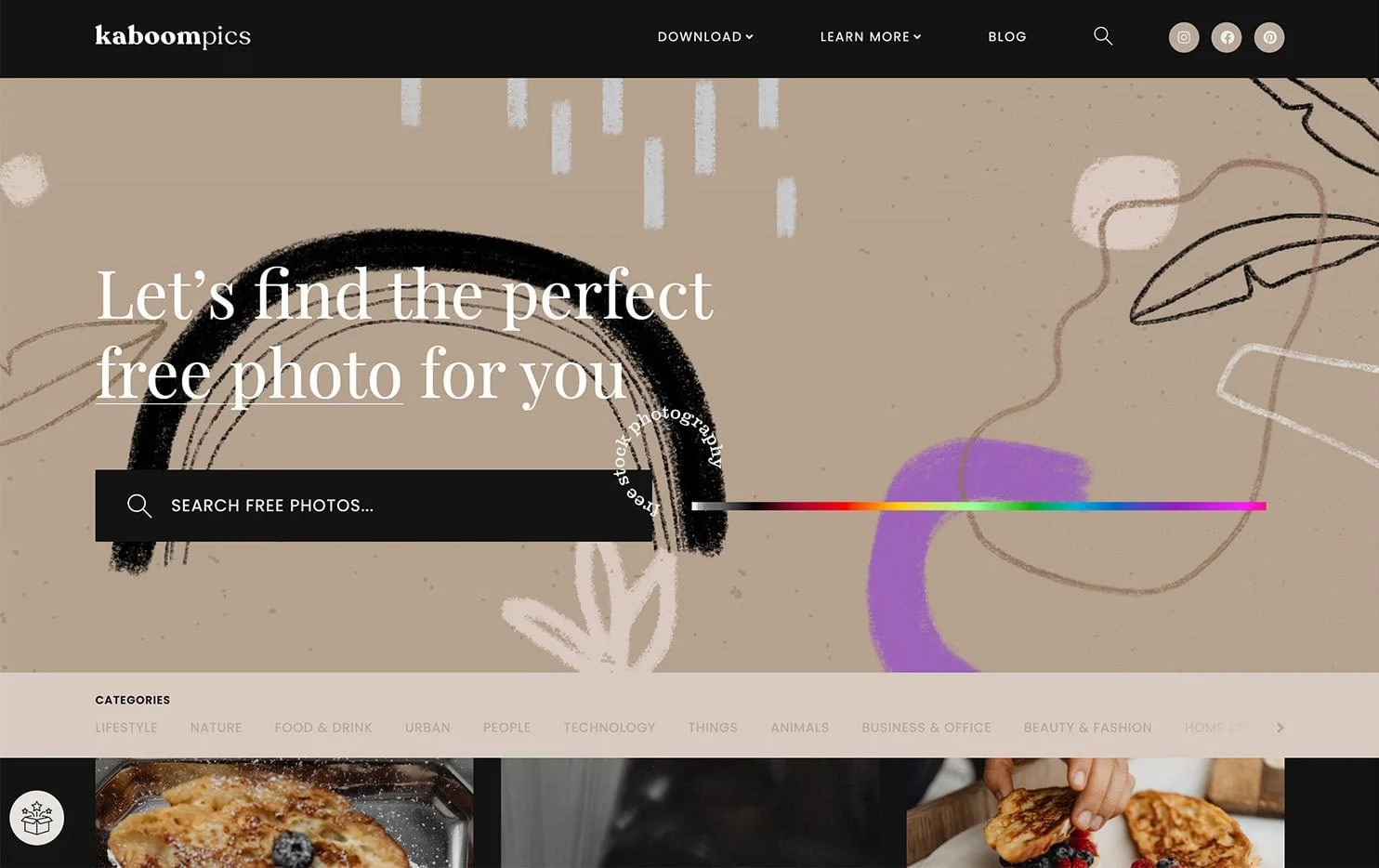Select the Food & Drink category
Screen dimensions: 1379x868
(x=323, y=728)
